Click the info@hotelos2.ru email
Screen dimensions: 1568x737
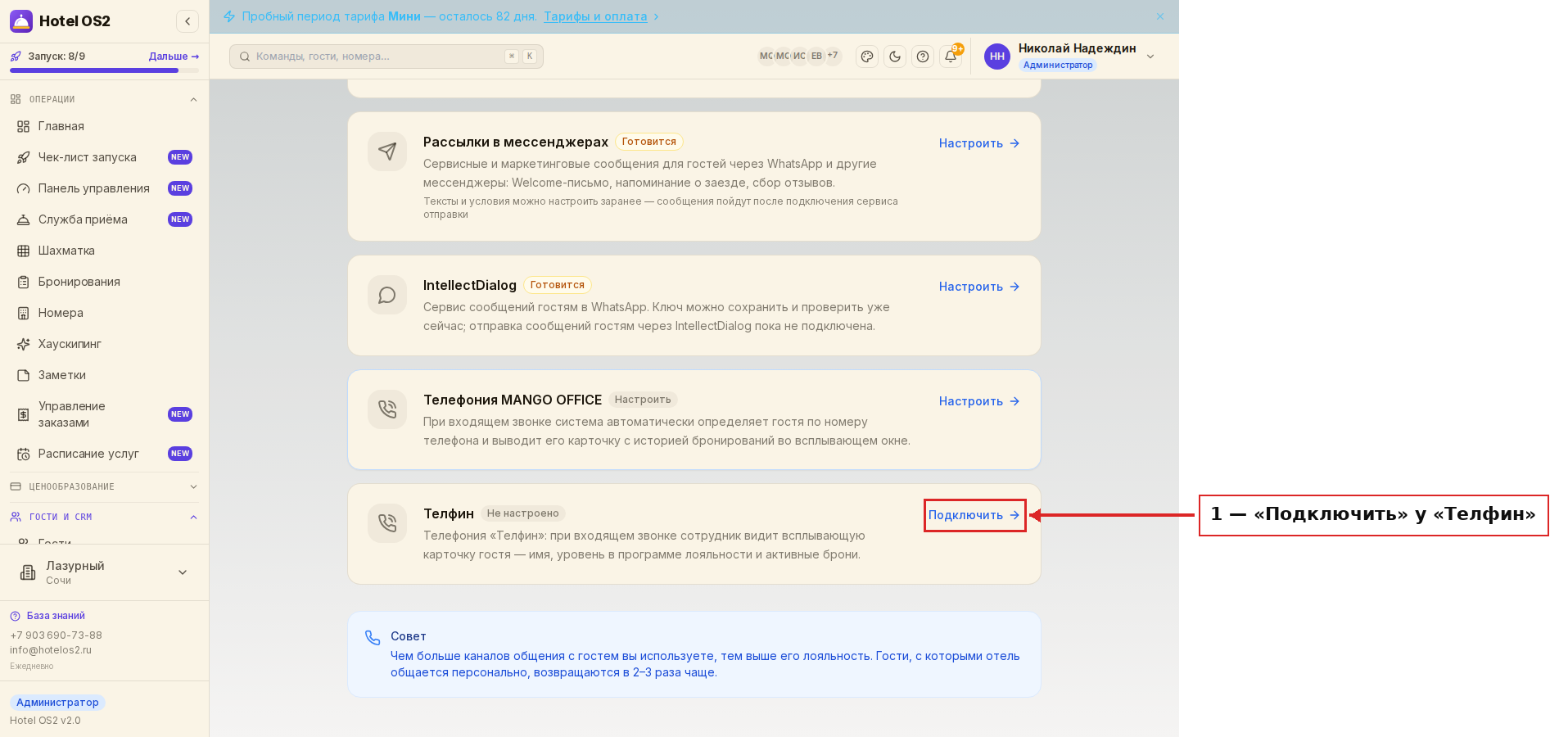(x=51, y=650)
